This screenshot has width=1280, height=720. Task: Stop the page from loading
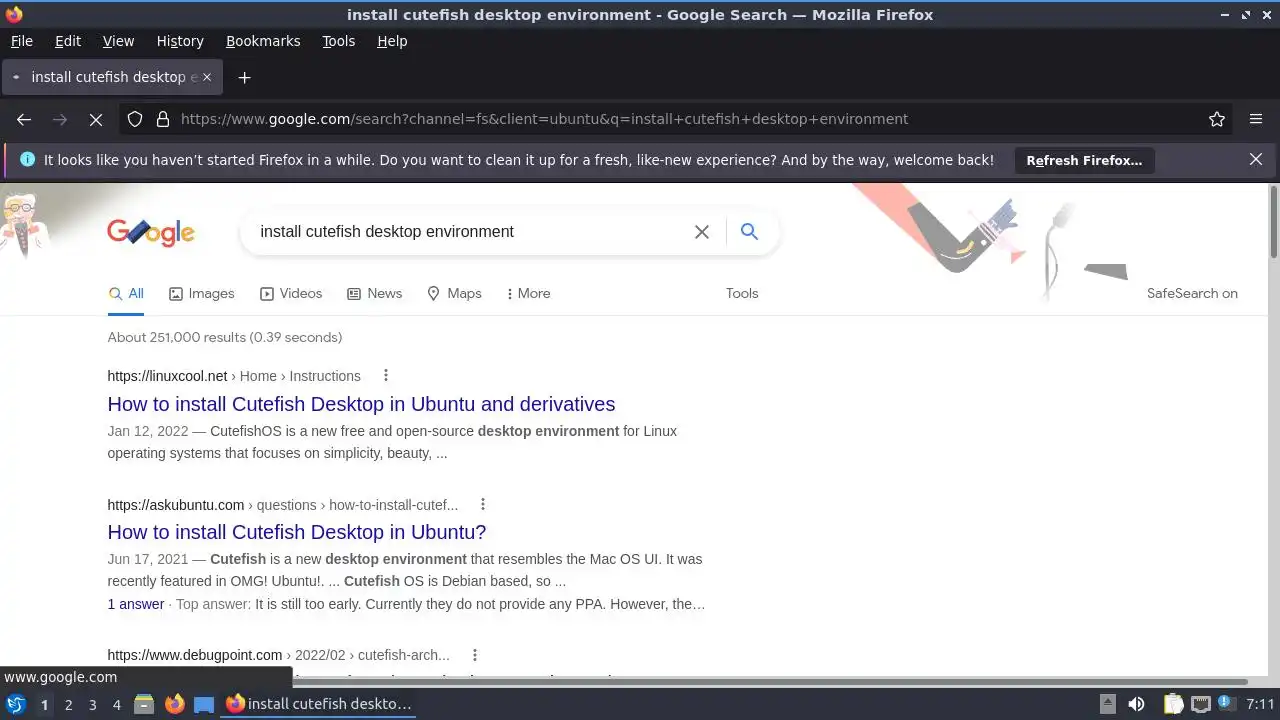click(96, 119)
